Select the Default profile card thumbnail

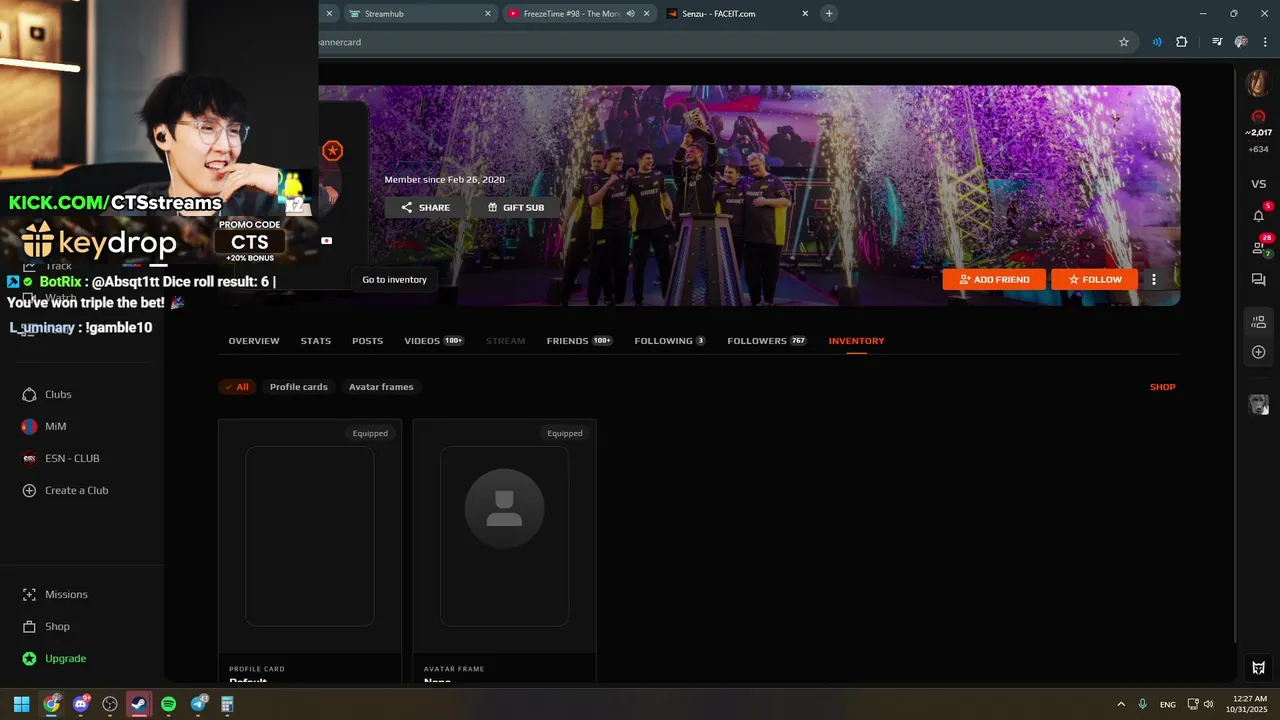[x=310, y=536]
